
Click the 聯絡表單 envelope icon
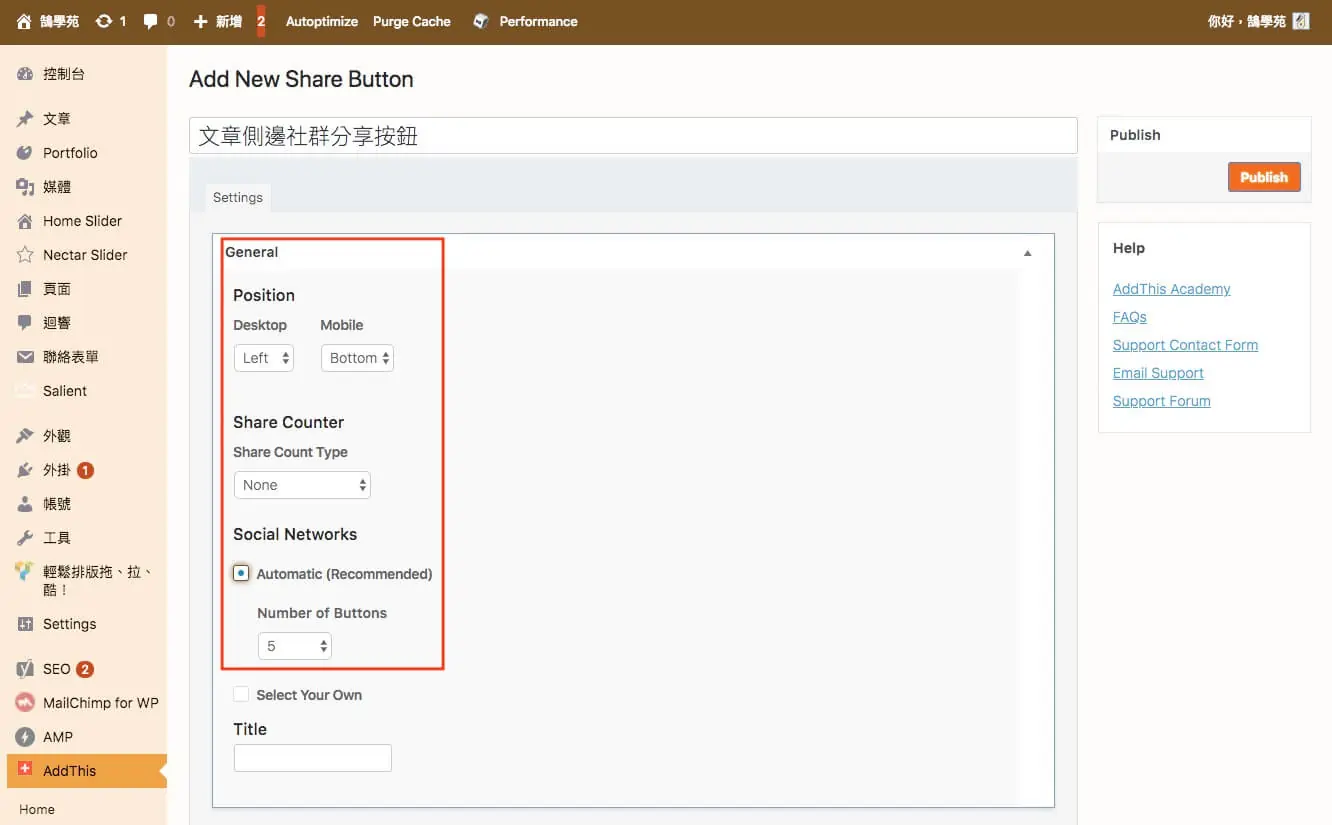point(25,357)
